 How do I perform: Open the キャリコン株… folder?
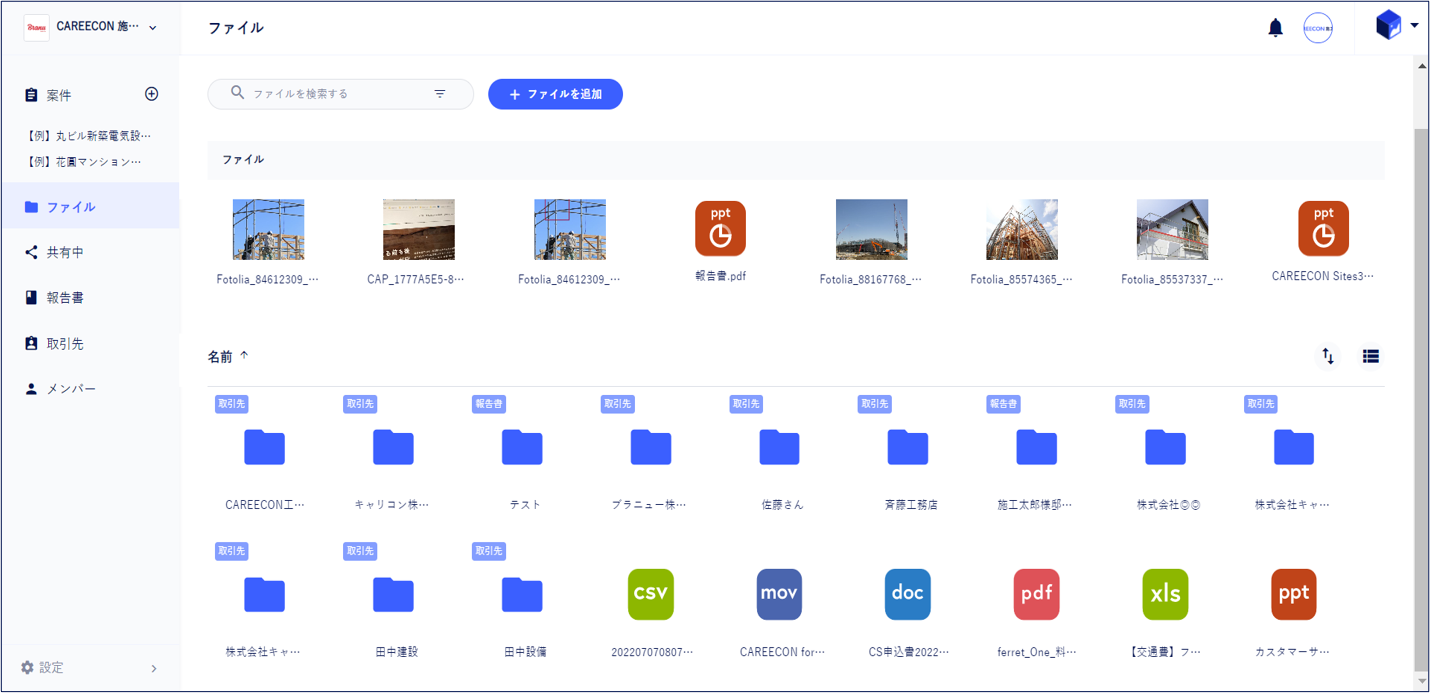[393, 447]
